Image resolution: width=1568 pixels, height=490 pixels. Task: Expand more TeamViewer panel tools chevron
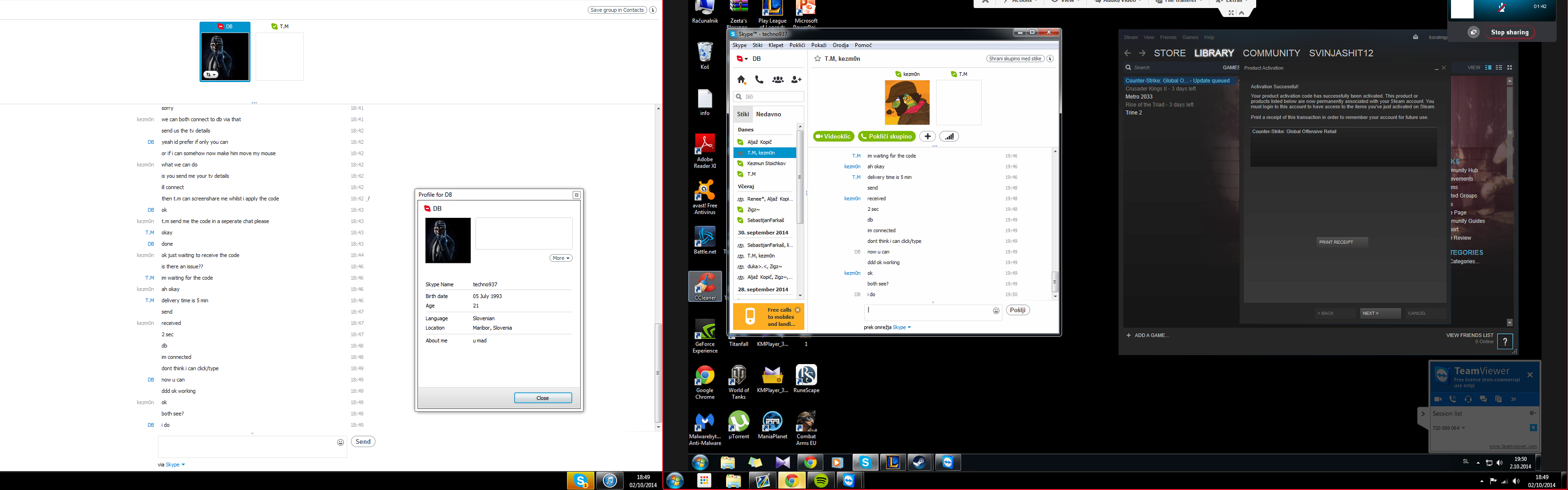coord(1514,399)
